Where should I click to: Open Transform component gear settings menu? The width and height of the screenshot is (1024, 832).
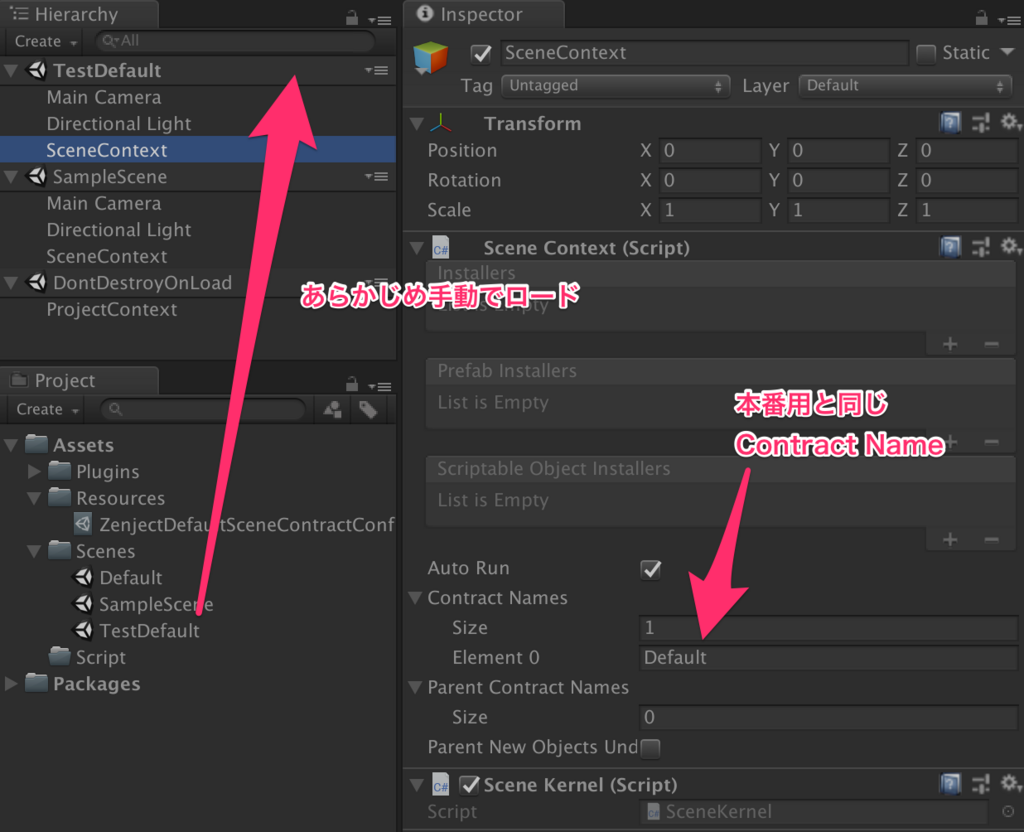click(x=1010, y=122)
